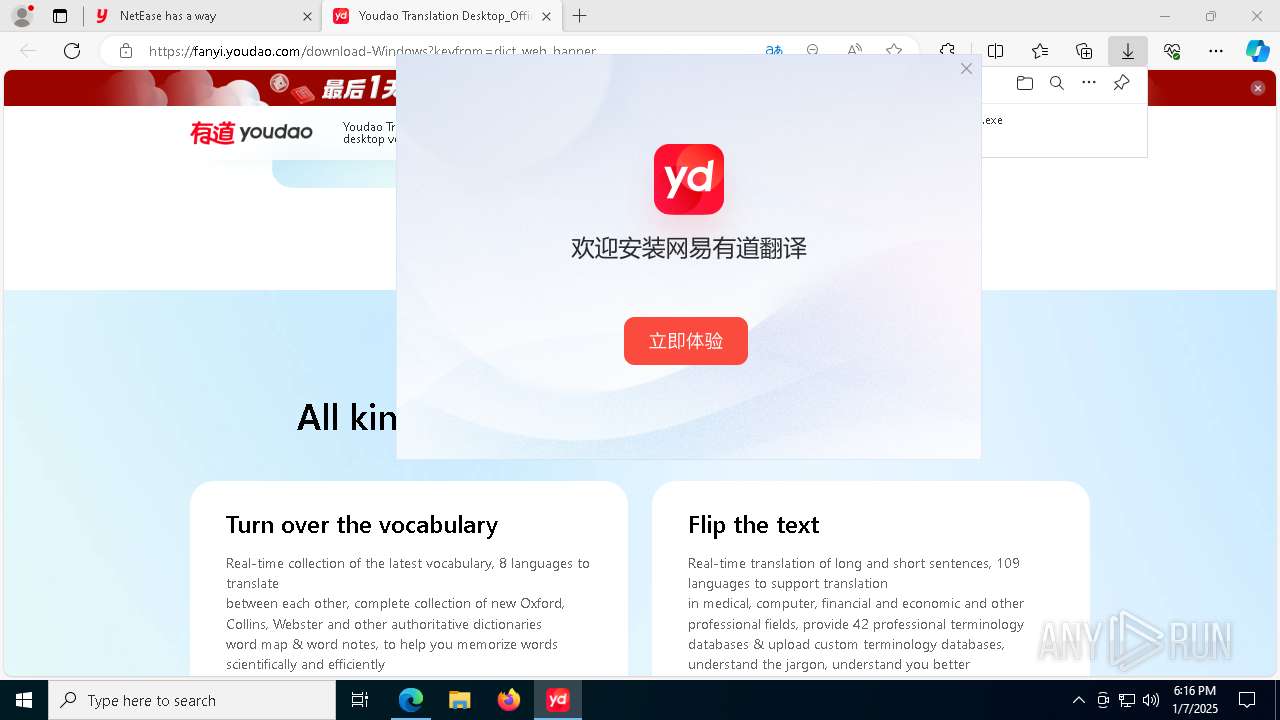This screenshot has width=1280, height=720.
Task: Toggle the Downloads toolbar button
Action: (x=1128, y=51)
